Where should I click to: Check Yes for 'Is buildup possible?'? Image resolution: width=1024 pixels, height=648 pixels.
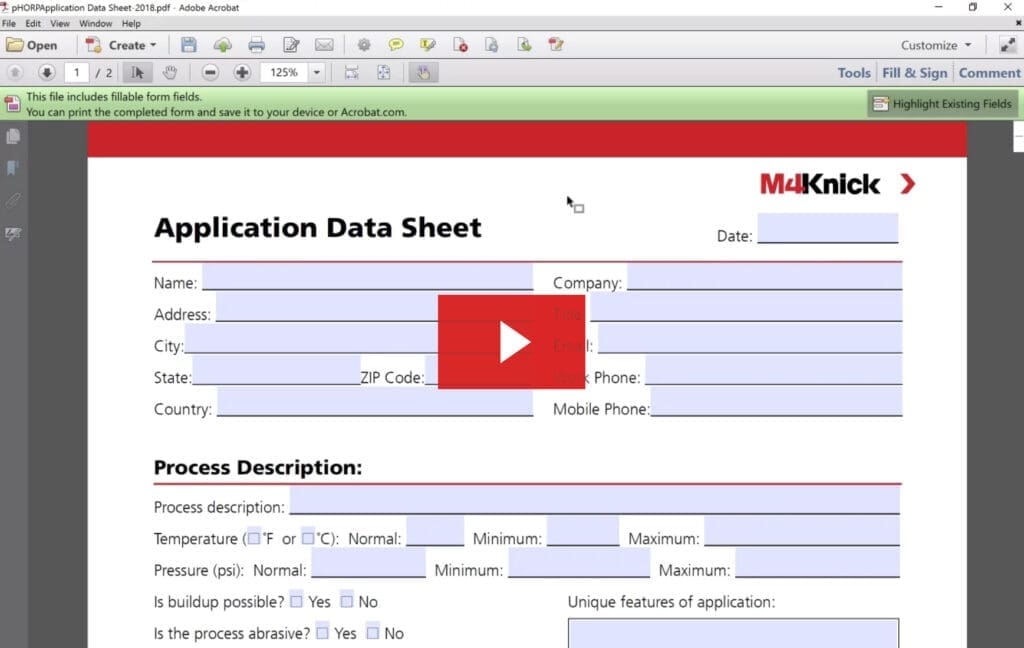click(296, 601)
